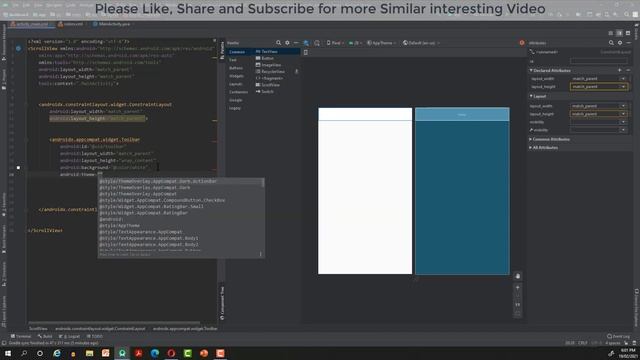Minimize the Attributes panel
The height and width of the screenshot is (360, 640).
(x=629, y=43)
